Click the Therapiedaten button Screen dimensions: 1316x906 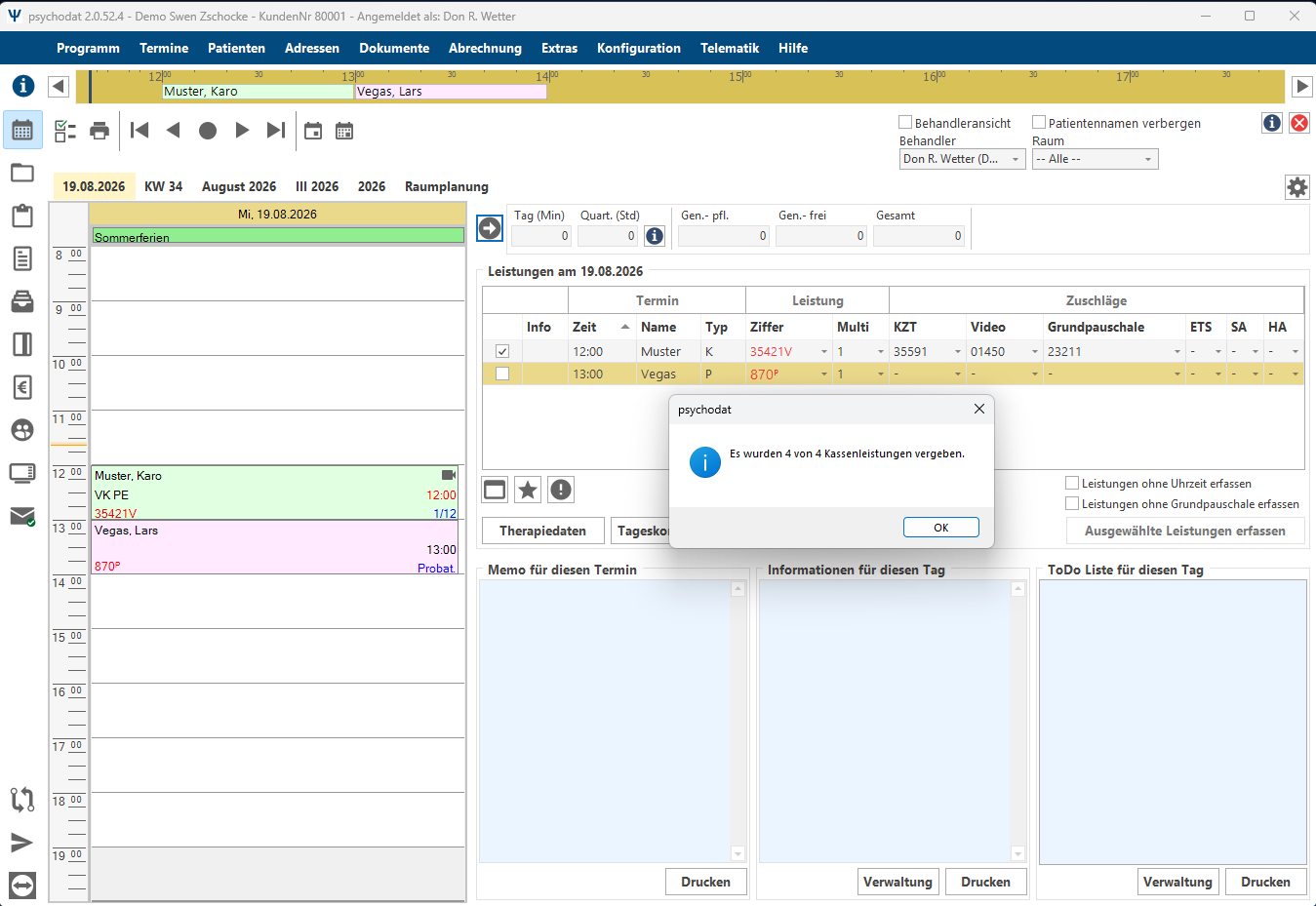tap(543, 531)
